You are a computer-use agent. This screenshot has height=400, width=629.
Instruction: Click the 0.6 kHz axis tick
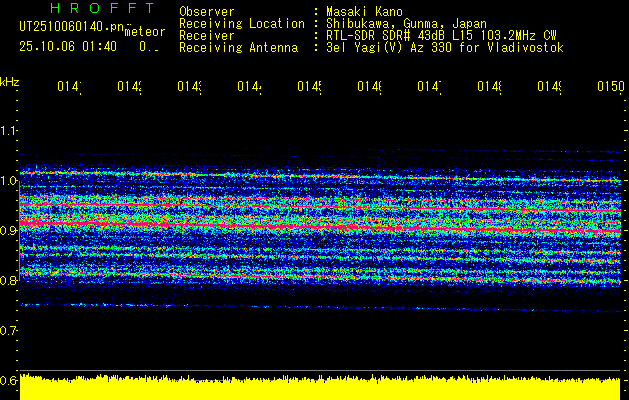[10, 380]
